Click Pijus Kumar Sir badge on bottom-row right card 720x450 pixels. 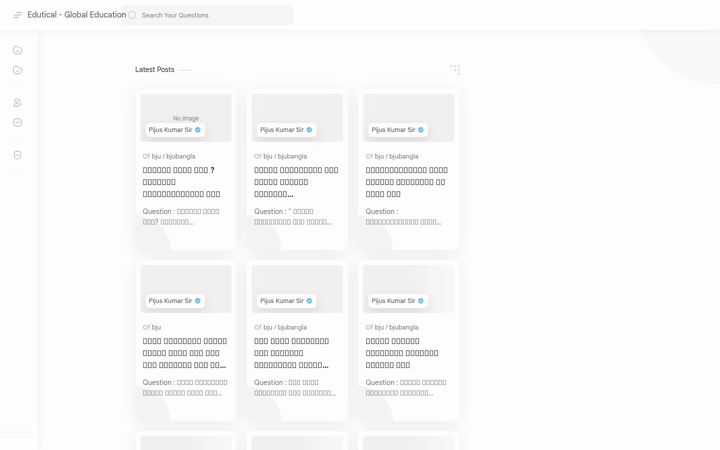(x=398, y=301)
